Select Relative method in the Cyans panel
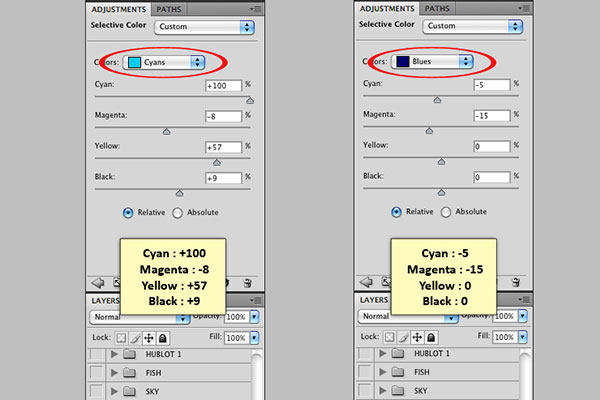Image resolution: width=600 pixels, height=400 pixels. click(128, 212)
